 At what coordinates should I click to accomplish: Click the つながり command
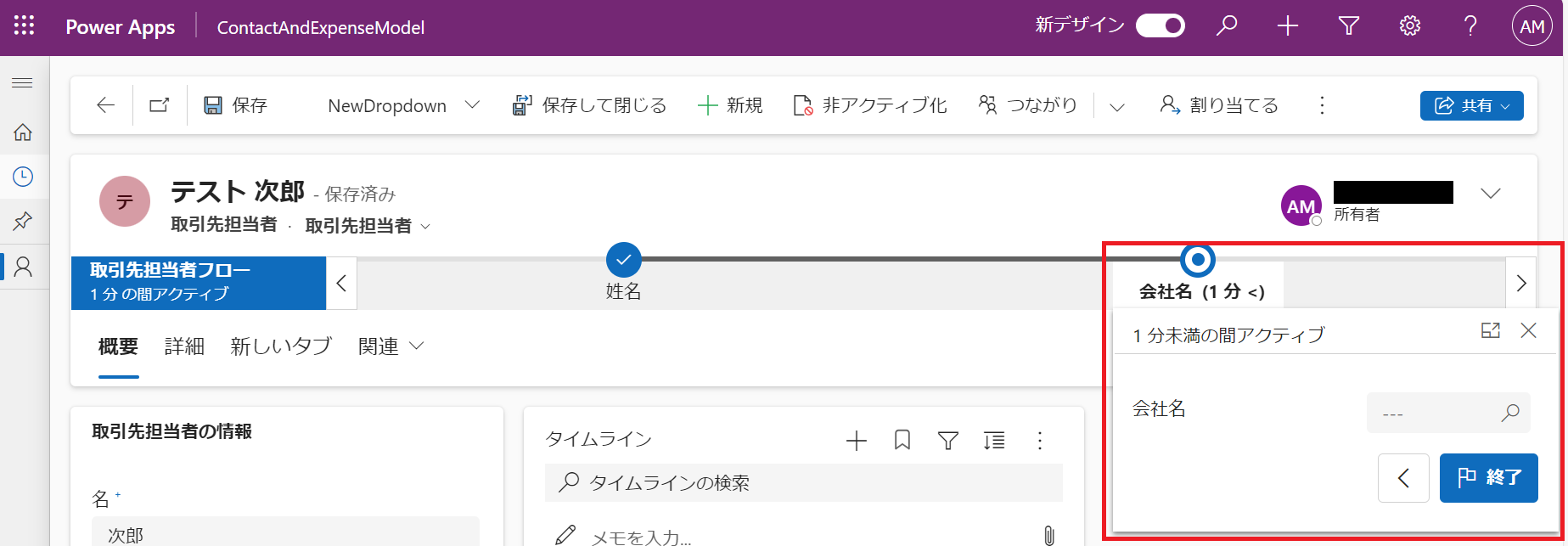tap(1028, 105)
